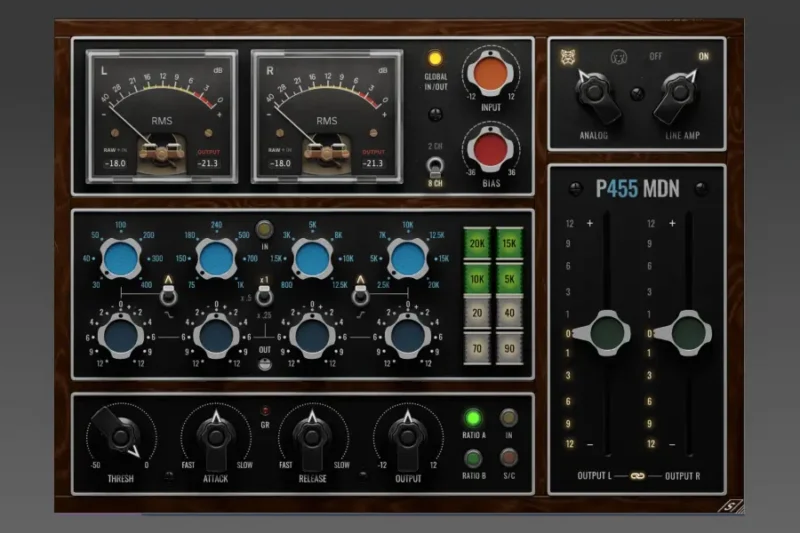Click the small black button below Global In/Out
800x533 pixels.
click(x=435, y=115)
